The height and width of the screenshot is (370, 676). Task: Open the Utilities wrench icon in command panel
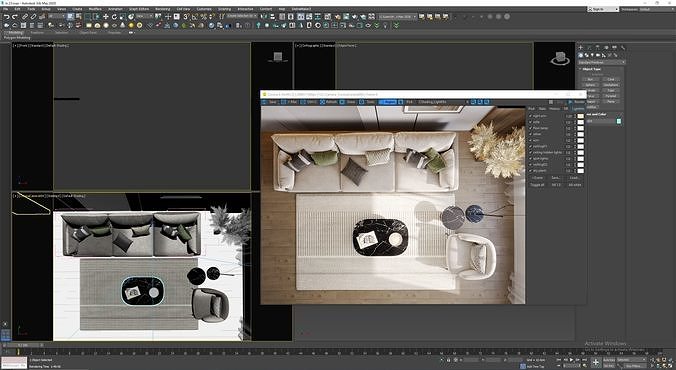click(623, 47)
